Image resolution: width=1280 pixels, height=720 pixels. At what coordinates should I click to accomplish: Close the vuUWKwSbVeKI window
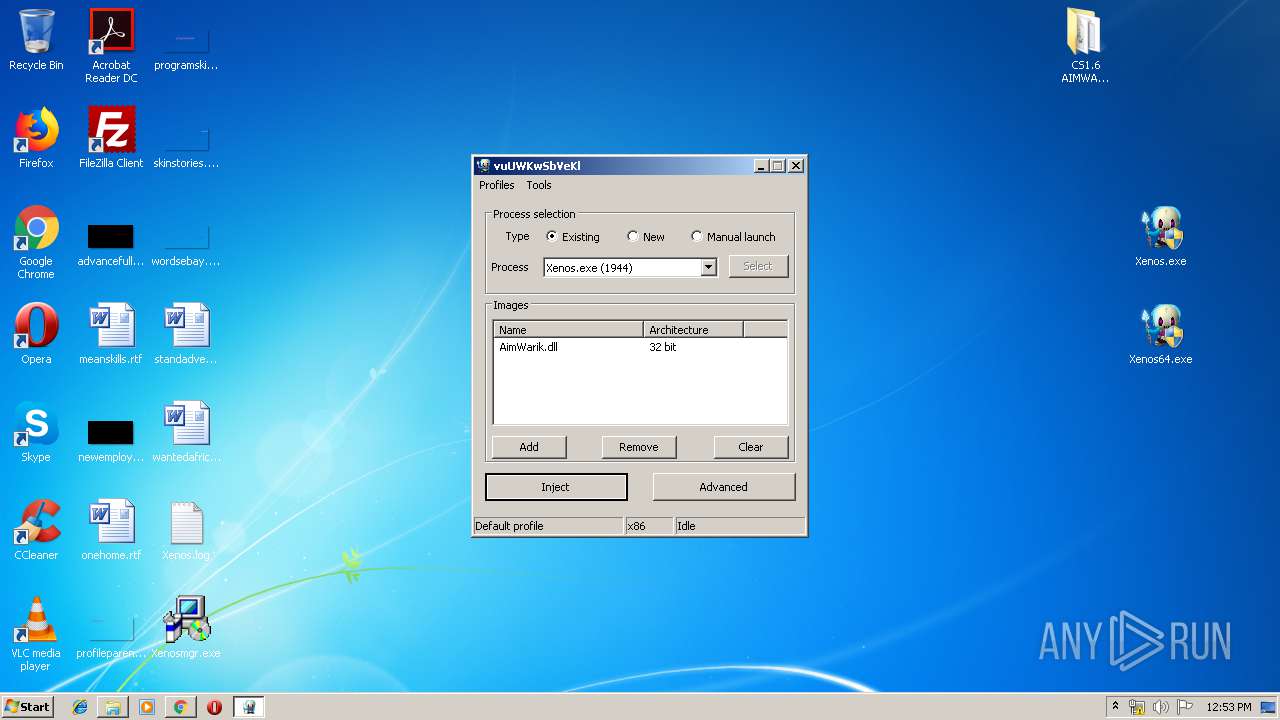coord(796,166)
